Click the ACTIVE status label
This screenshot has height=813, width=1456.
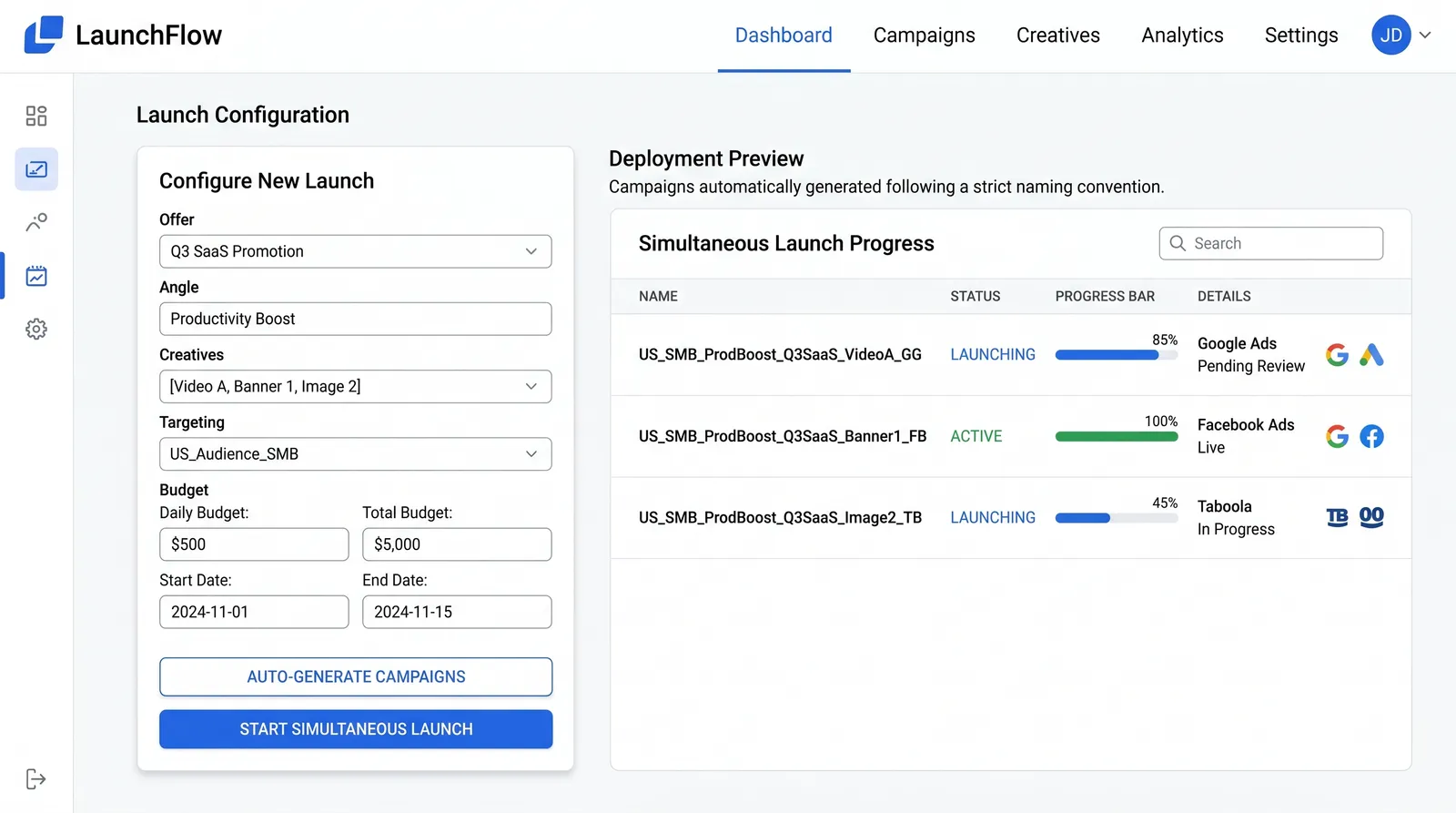click(x=976, y=436)
